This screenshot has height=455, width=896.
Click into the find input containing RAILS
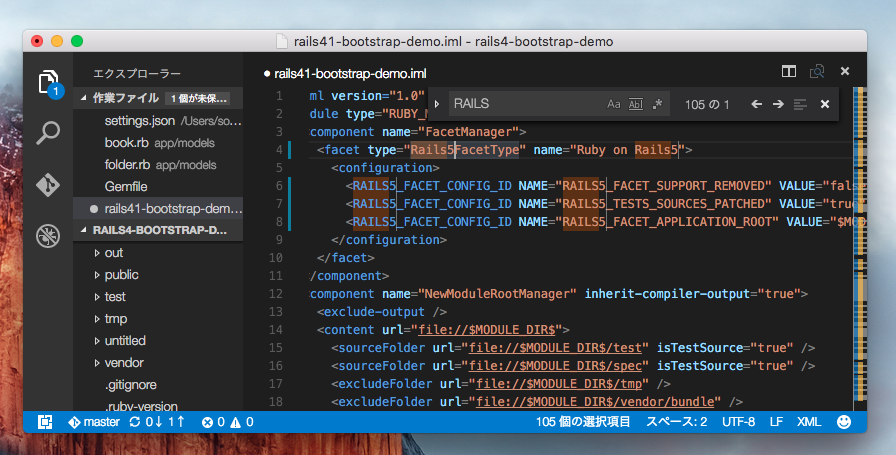[525, 104]
